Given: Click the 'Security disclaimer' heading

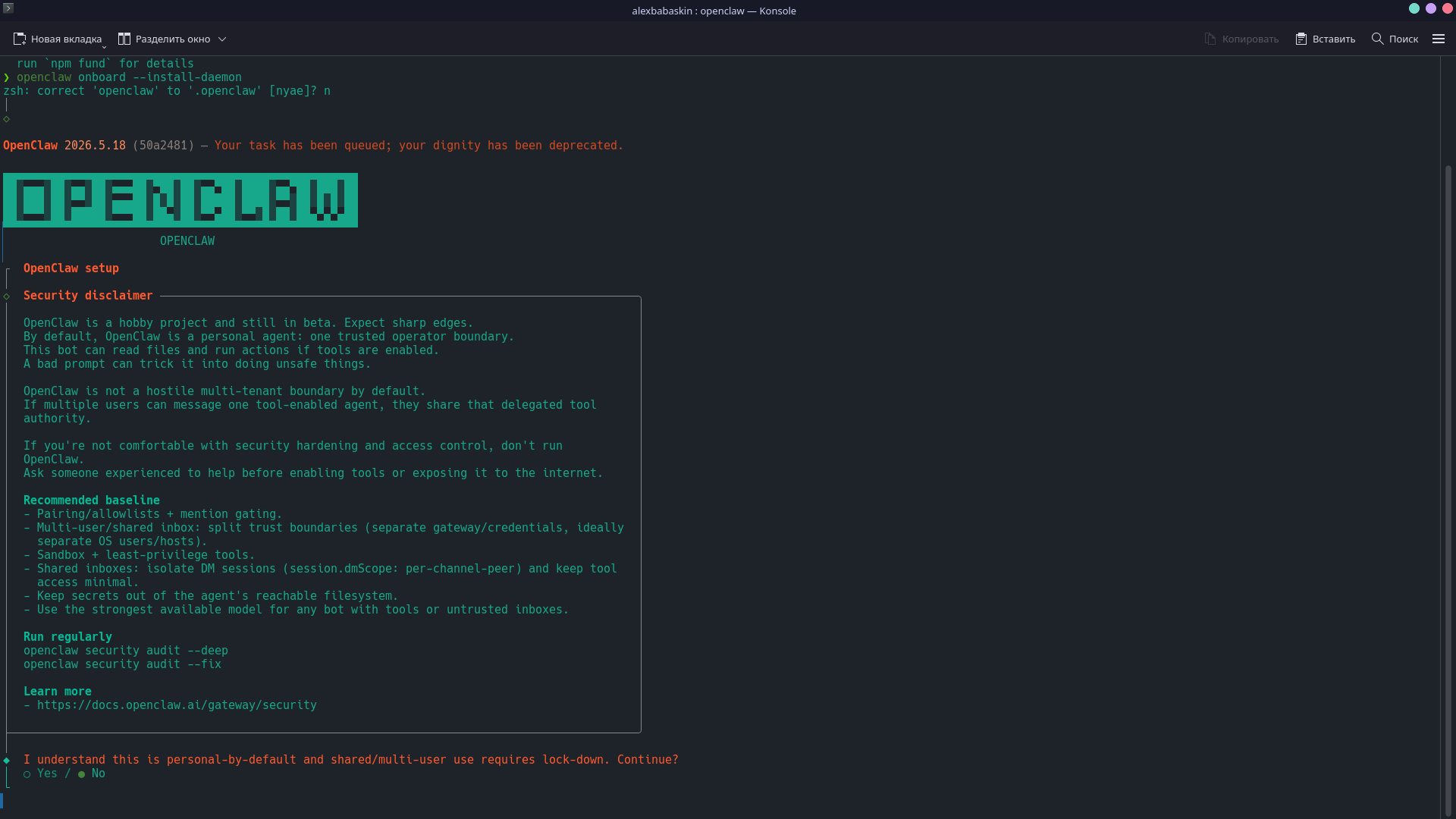Looking at the screenshot, I should point(88,296).
